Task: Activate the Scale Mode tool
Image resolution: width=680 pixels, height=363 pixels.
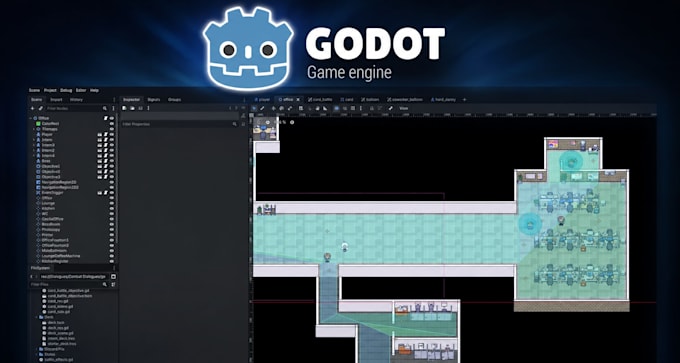Action: click(x=290, y=108)
